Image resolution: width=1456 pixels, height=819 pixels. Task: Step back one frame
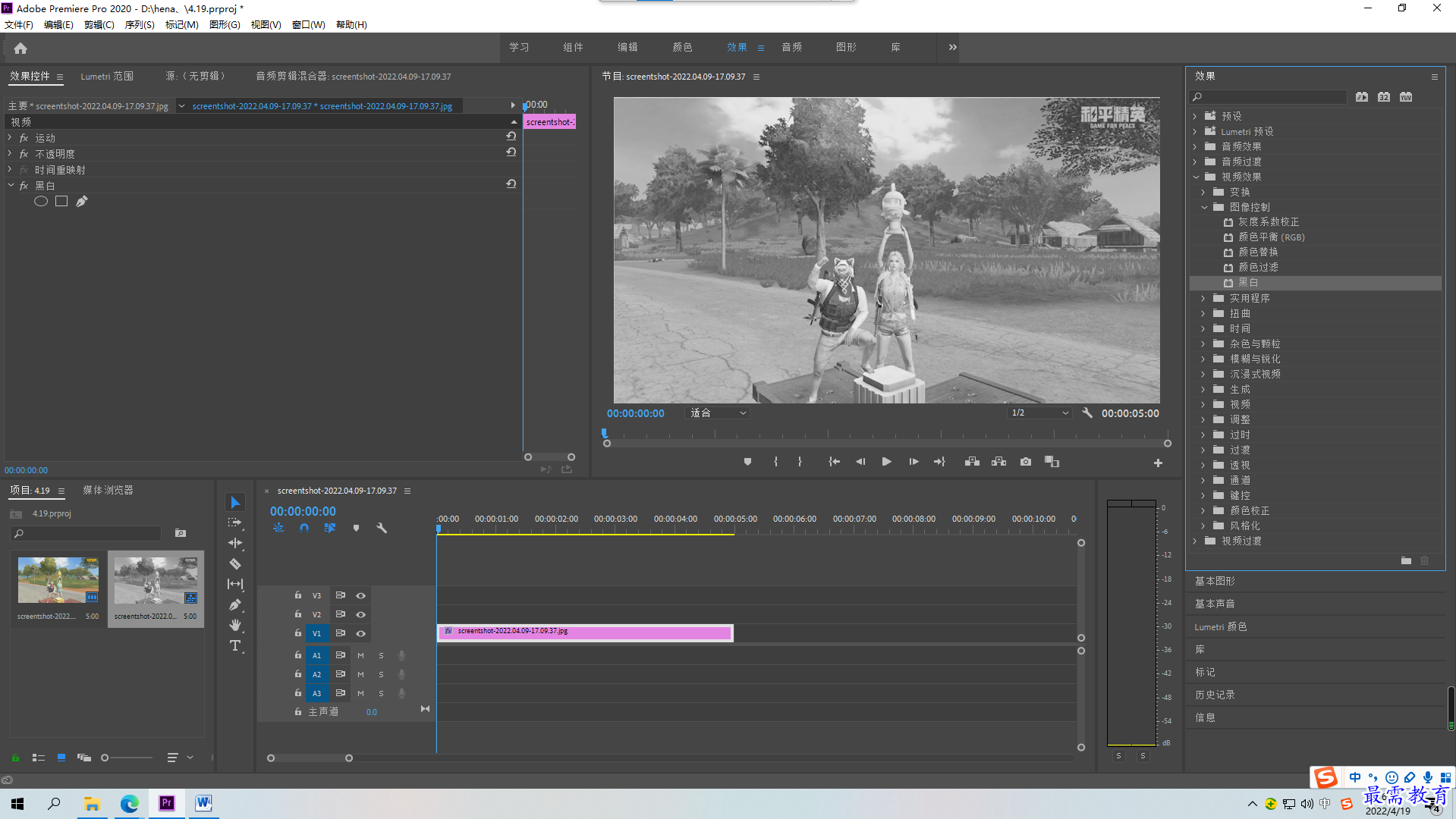pyautogui.click(x=860, y=462)
